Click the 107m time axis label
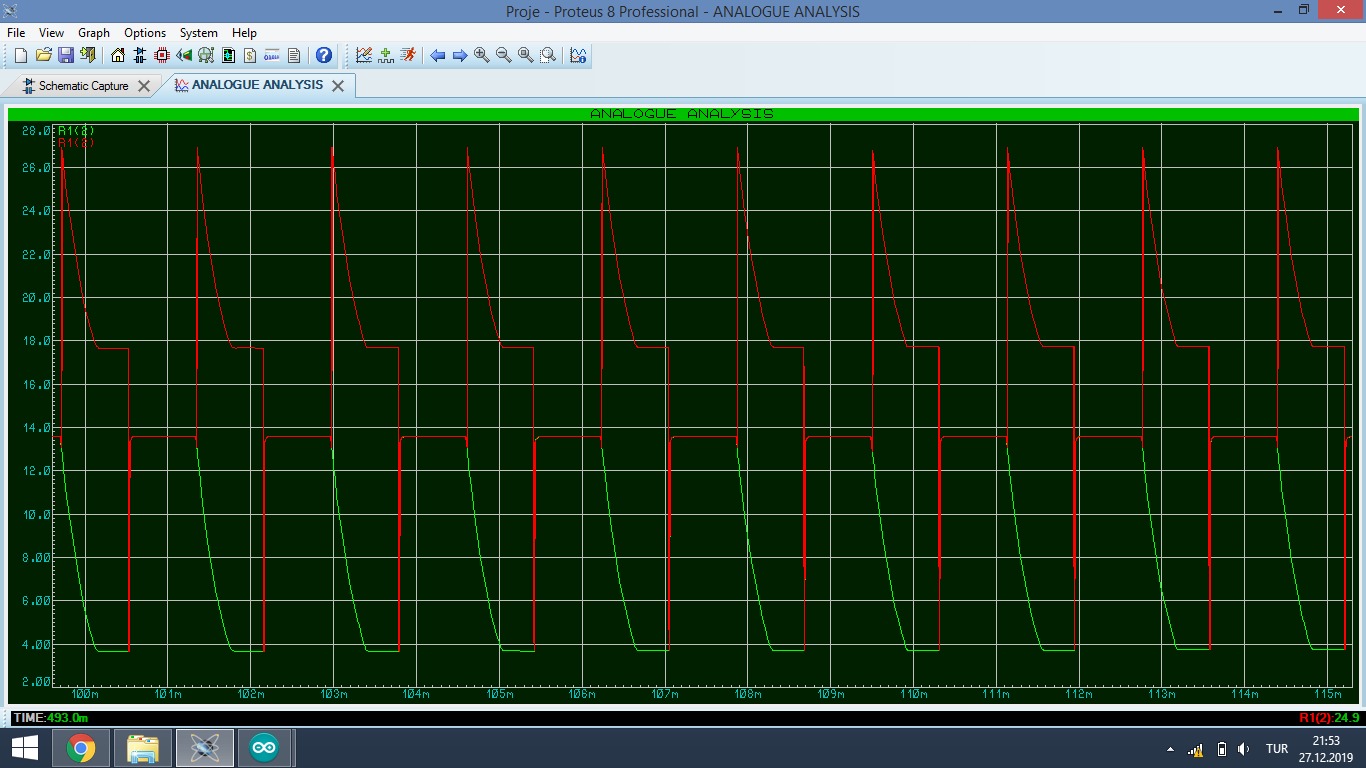The image size is (1366, 768). pyautogui.click(x=665, y=694)
